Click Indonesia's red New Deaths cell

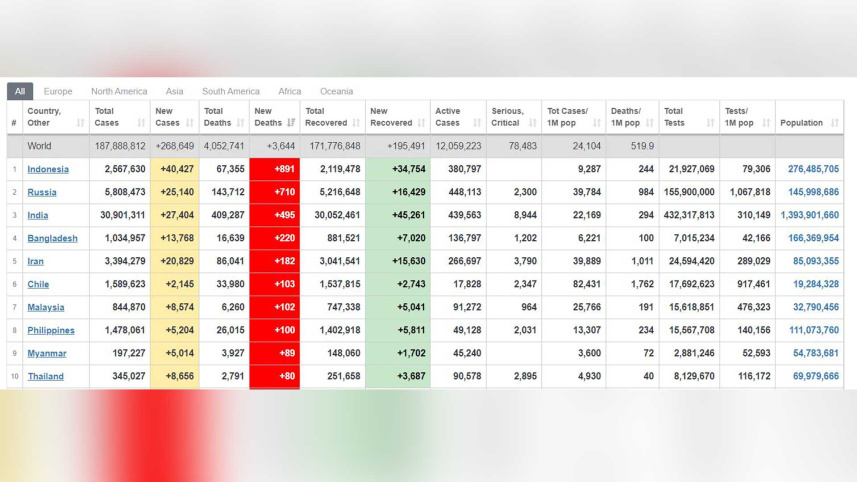[x=274, y=169]
